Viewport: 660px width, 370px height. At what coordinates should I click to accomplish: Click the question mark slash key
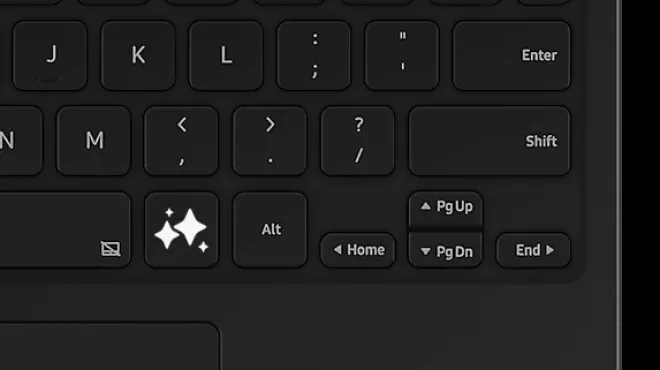pyautogui.click(x=358, y=141)
